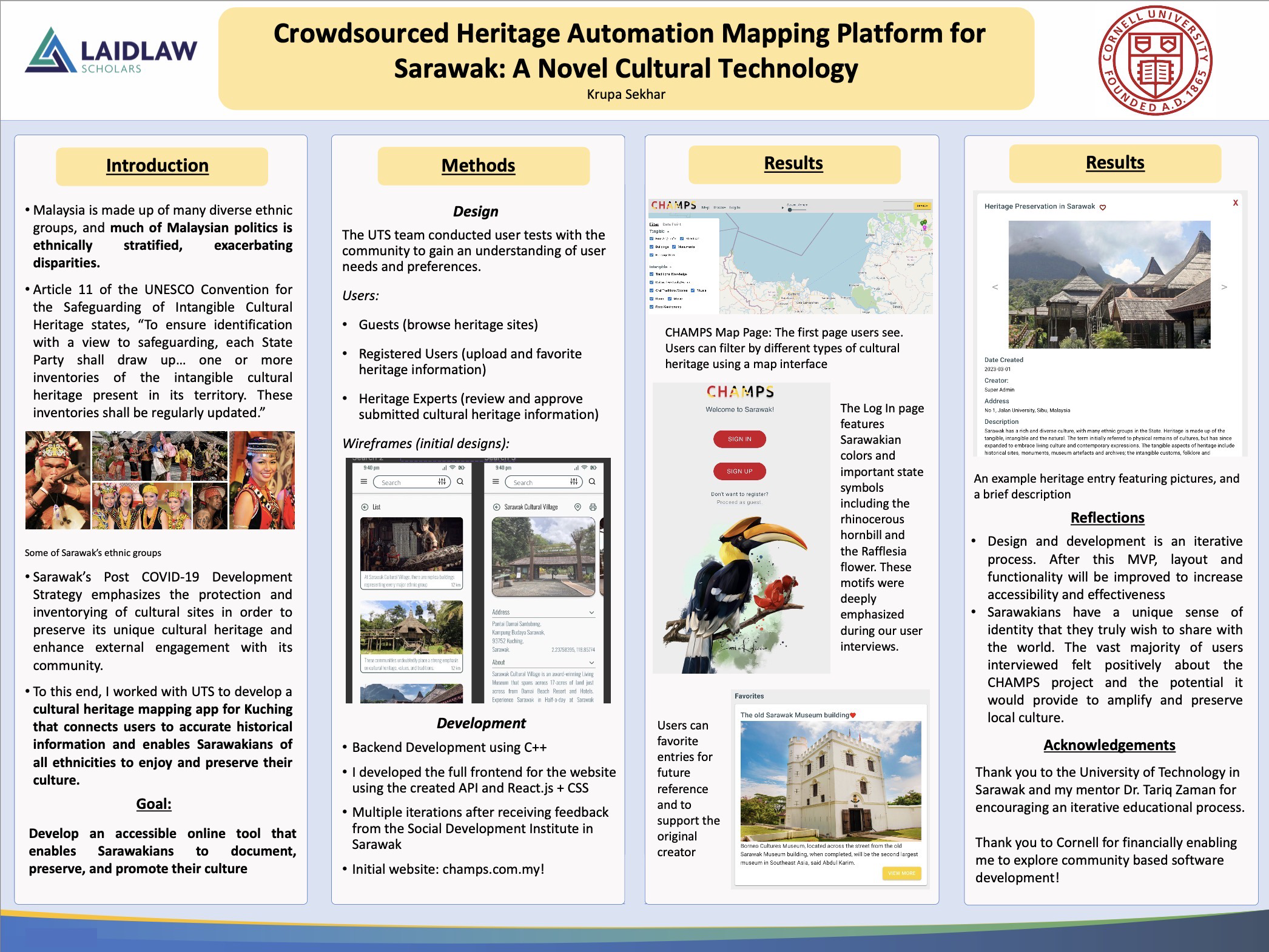Screen dimensions: 1269x952
Task: Click the slider handle in CHAMPS header
Action: tap(790, 210)
